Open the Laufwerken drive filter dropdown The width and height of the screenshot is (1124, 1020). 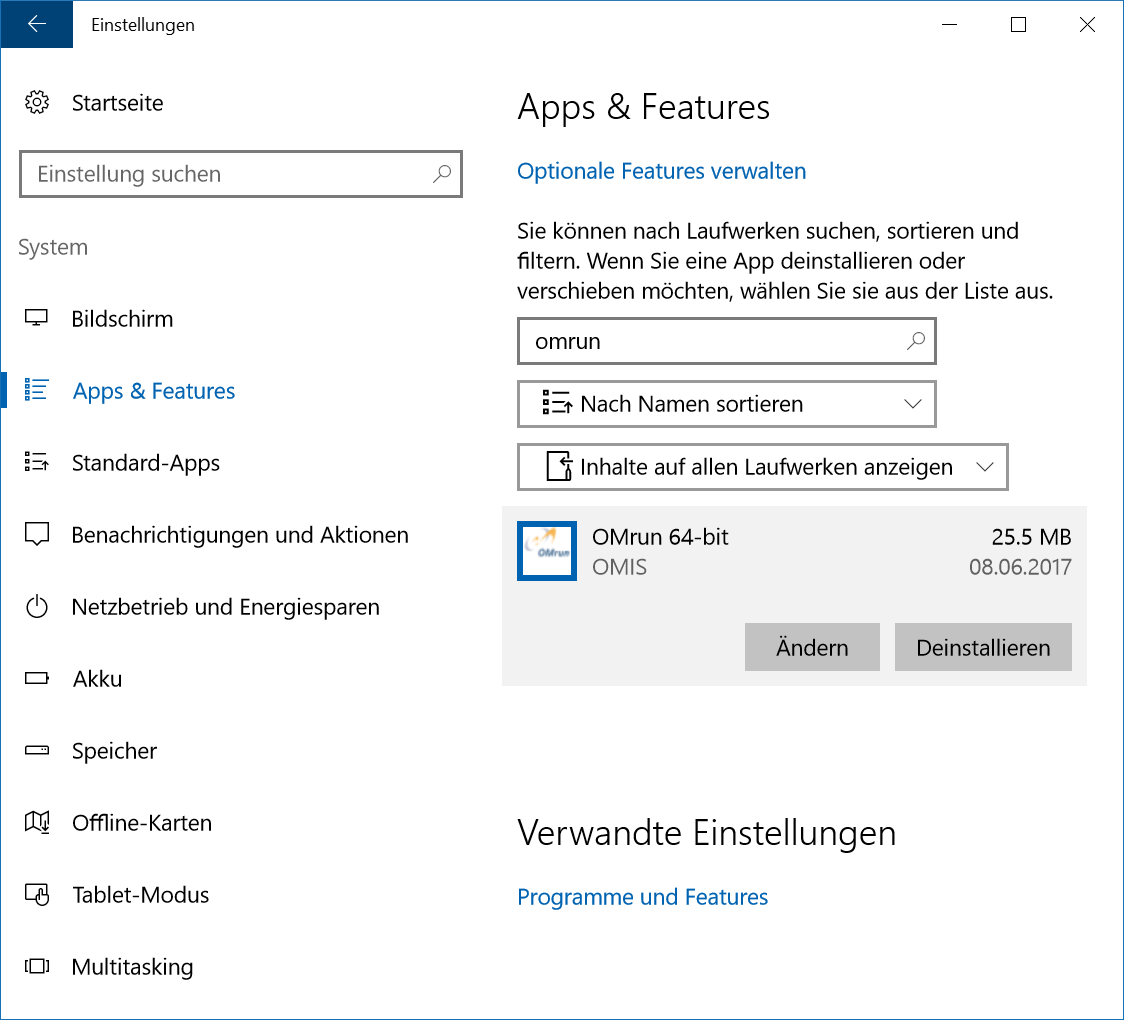click(762, 467)
